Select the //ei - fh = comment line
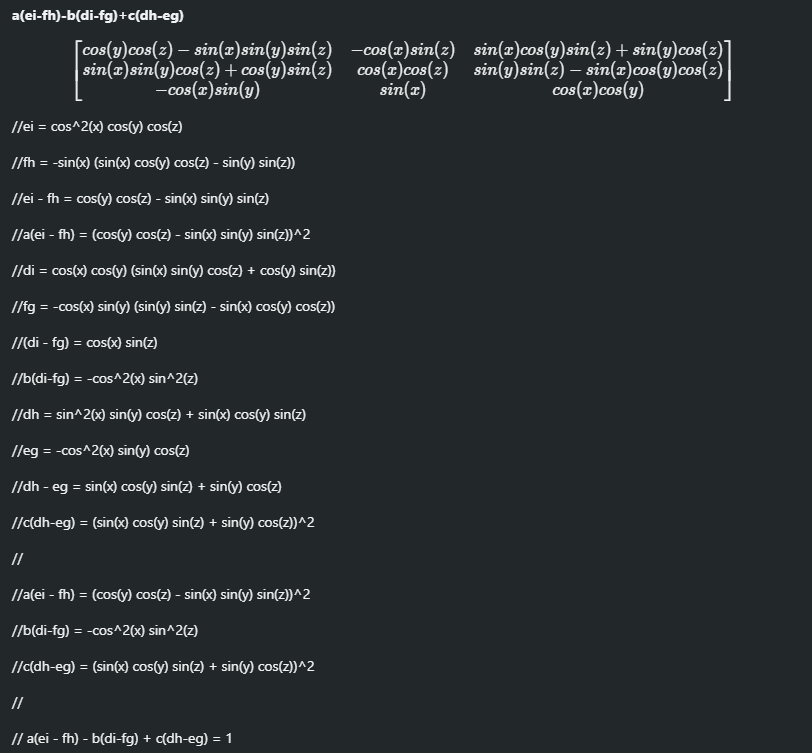Viewport: 812px width, 753px height. tap(140, 199)
